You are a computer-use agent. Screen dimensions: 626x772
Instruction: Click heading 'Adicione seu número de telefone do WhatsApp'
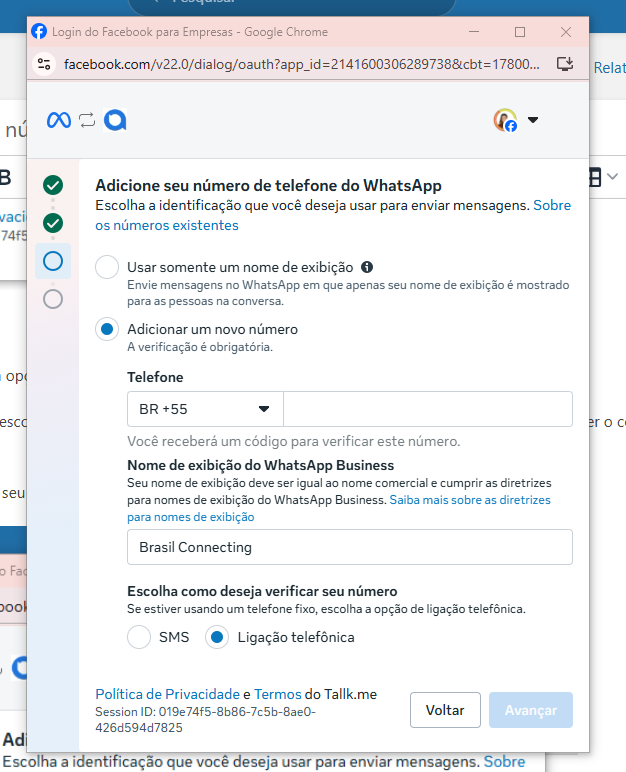point(268,186)
